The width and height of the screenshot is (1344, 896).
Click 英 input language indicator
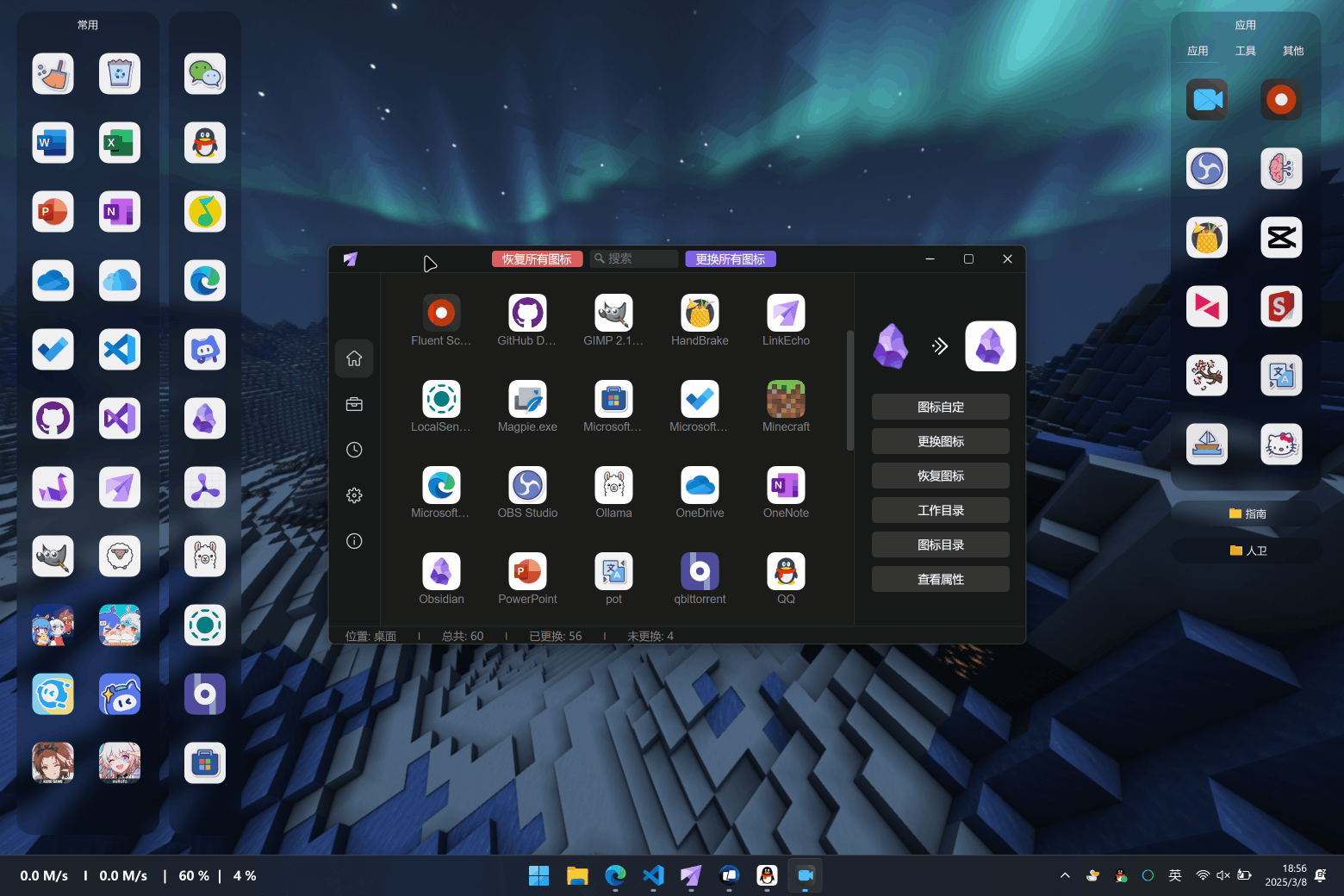(1175, 875)
